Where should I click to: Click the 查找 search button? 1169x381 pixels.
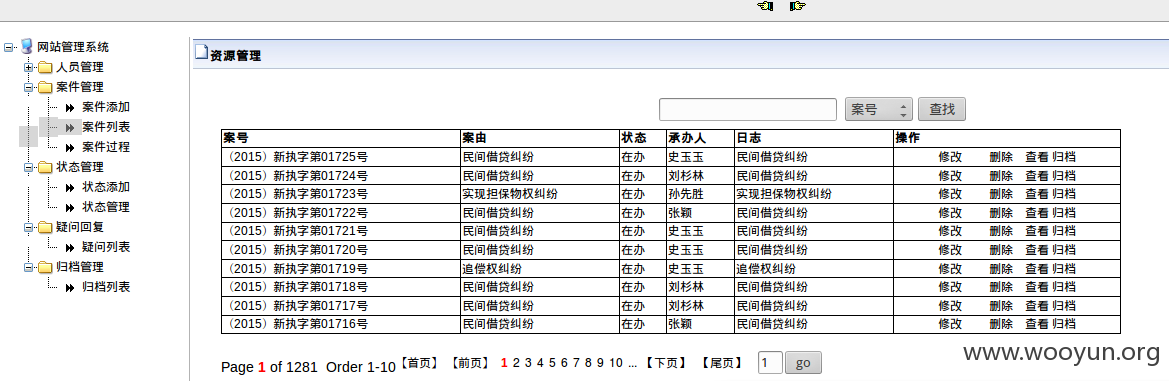click(942, 110)
